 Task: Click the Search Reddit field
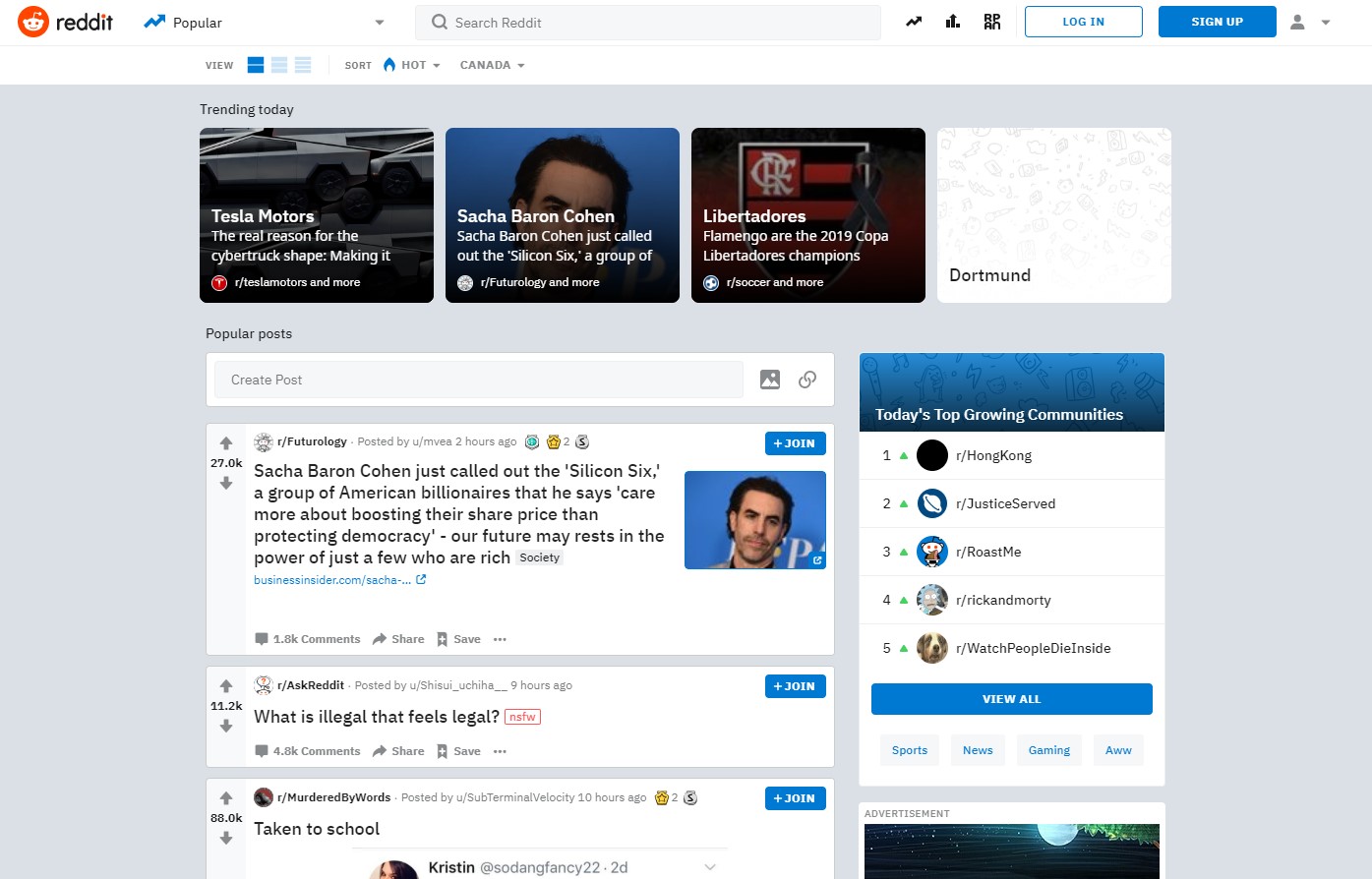pos(648,22)
